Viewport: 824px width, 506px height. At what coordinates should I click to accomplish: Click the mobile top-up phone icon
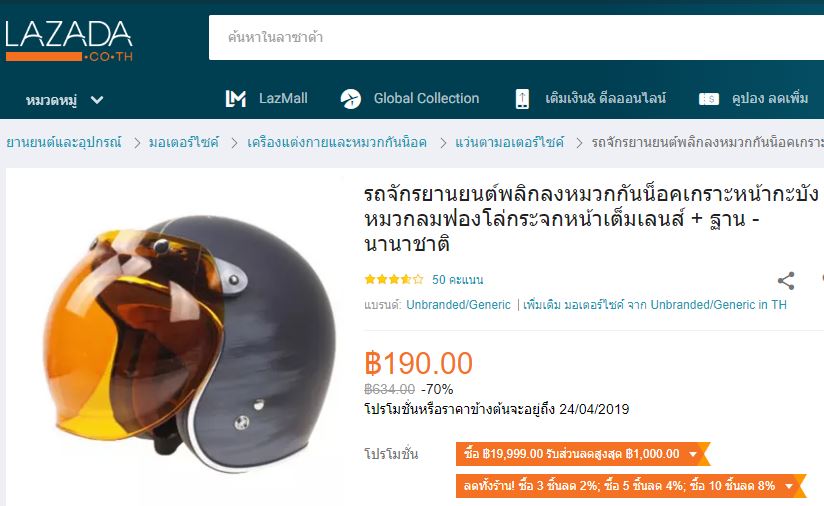tap(522, 99)
